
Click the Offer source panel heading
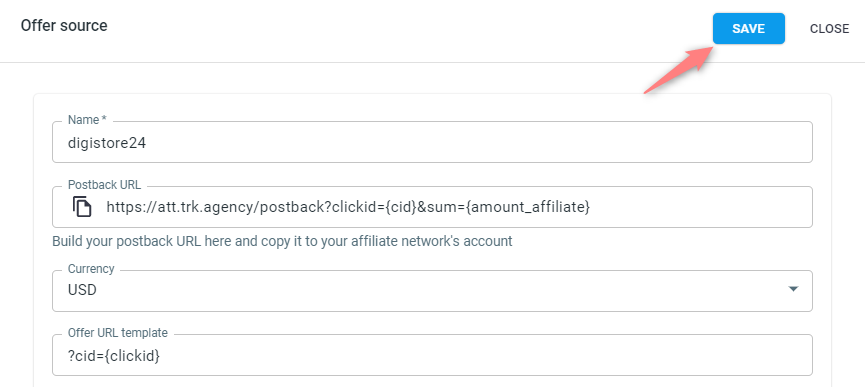(x=64, y=25)
